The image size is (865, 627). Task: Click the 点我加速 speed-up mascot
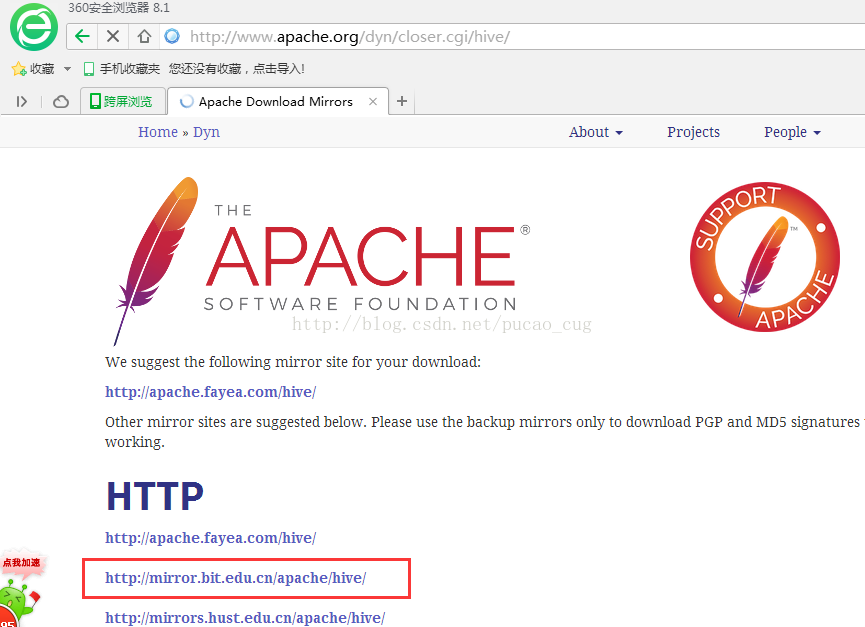coord(21,588)
